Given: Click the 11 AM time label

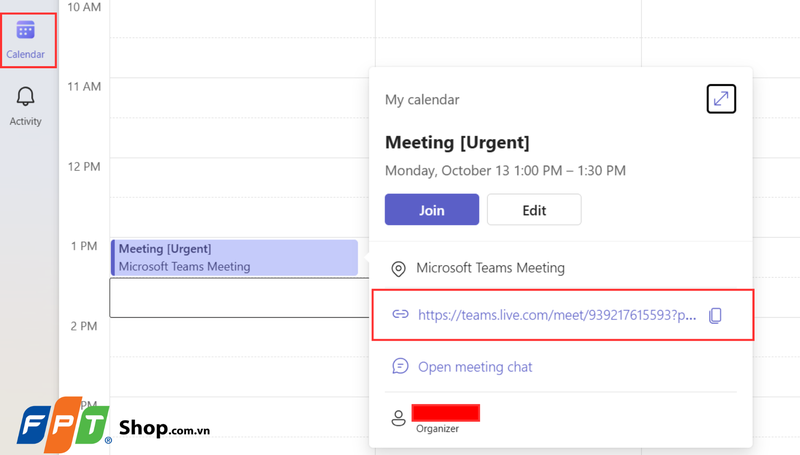Looking at the screenshot, I should click(84, 87).
